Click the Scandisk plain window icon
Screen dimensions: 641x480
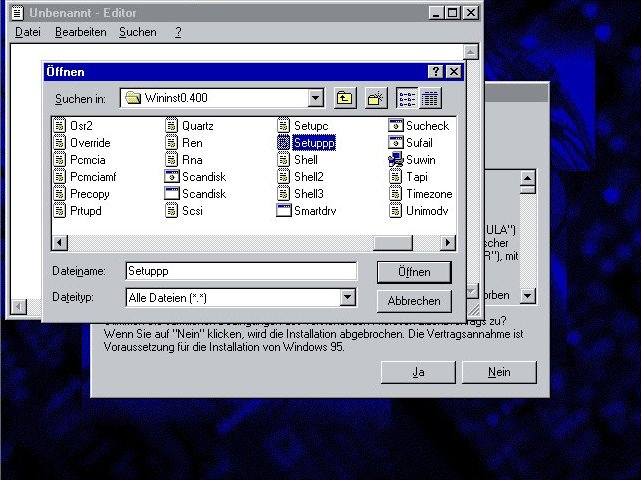coord(172,193)
